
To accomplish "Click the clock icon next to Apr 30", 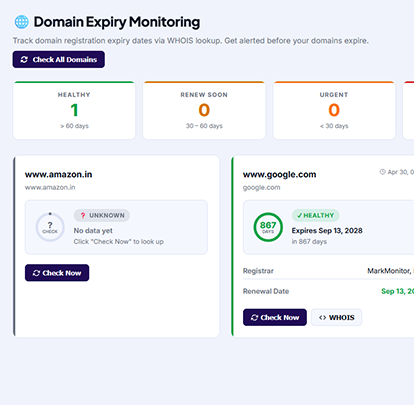I will click(x=382, y=172).
